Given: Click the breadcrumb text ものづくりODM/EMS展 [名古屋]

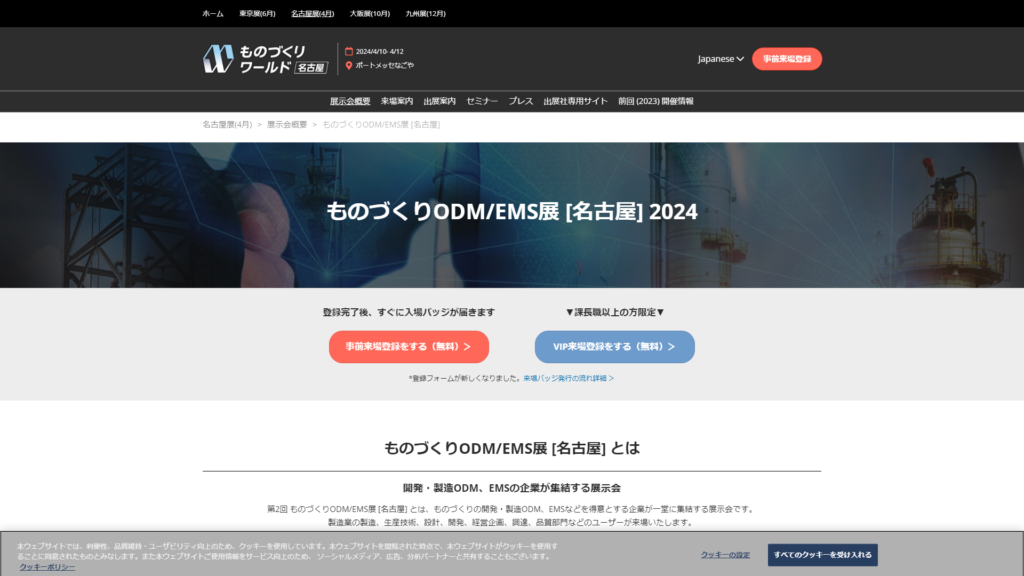Looking at the screenshot, I should pos(381,125).
